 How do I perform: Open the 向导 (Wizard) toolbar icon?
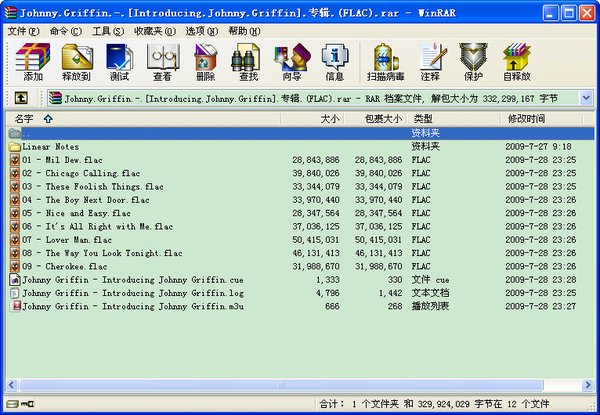pos(292,57)
